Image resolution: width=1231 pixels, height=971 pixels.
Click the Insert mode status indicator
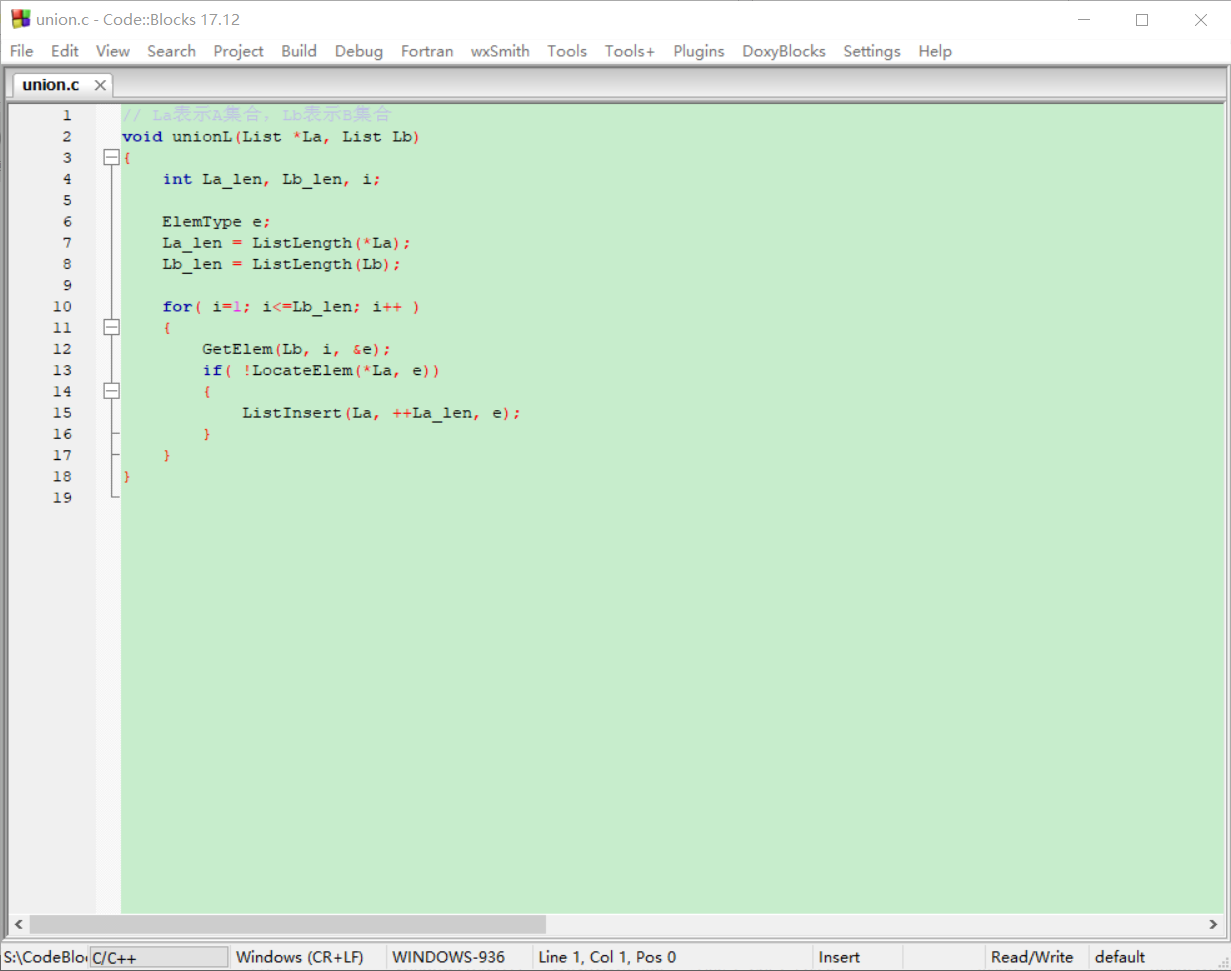839,957
